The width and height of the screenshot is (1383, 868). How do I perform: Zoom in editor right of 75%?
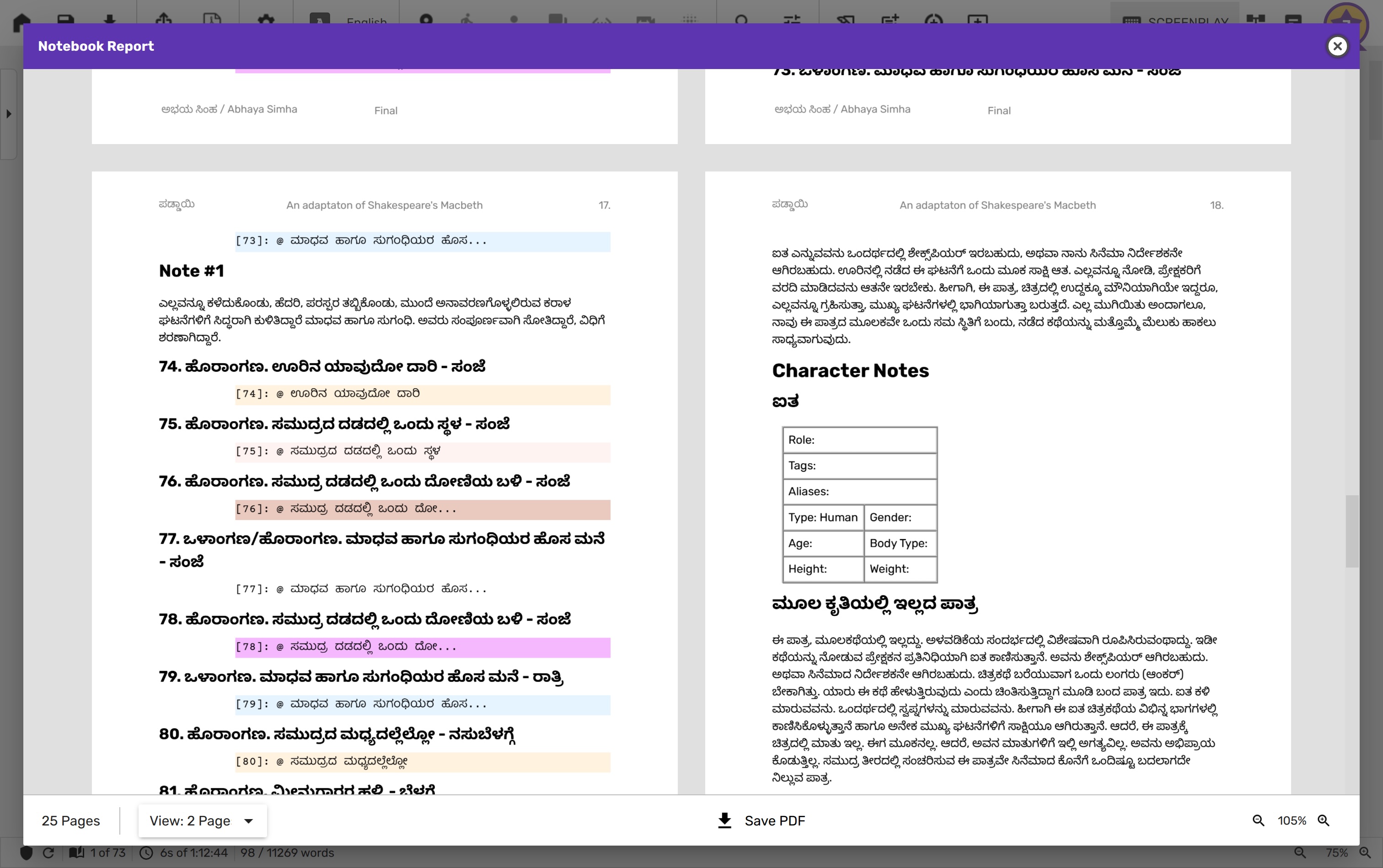click(1365, 852)
